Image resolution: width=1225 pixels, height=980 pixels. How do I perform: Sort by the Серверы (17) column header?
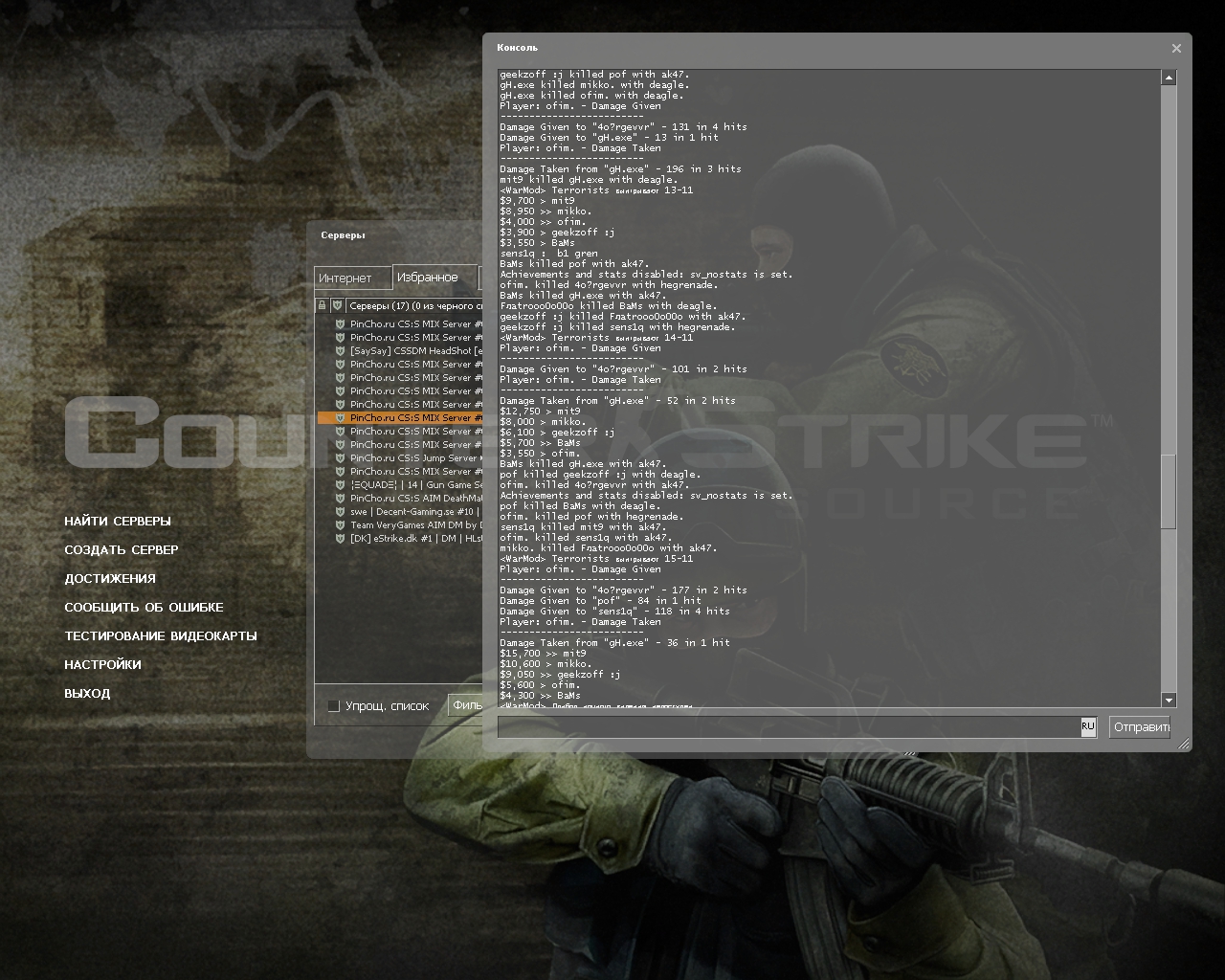(x=415, y=306)
